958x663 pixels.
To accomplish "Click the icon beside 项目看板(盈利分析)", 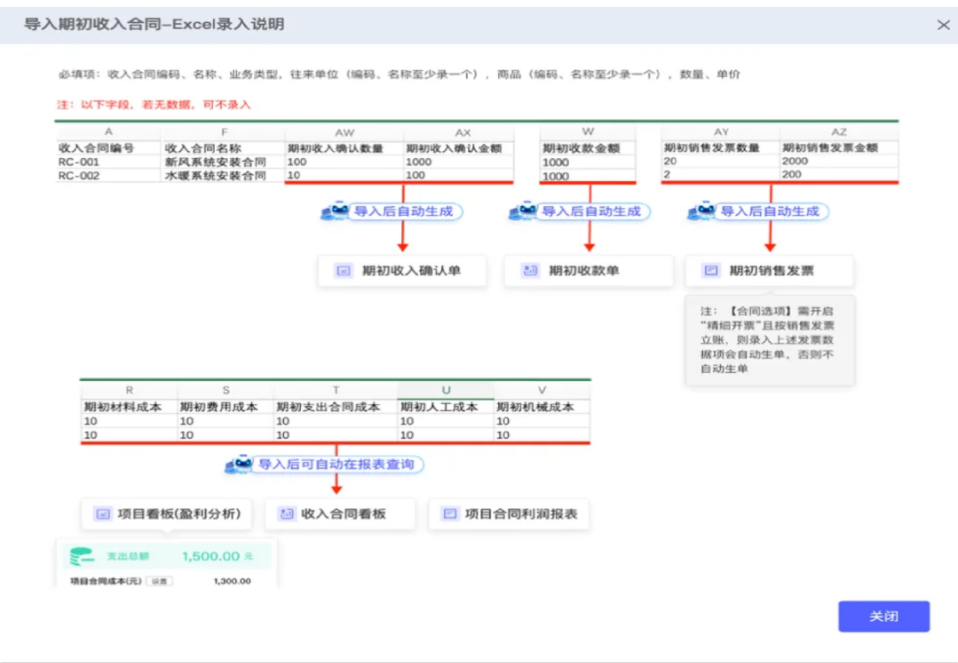I will 103,514.
